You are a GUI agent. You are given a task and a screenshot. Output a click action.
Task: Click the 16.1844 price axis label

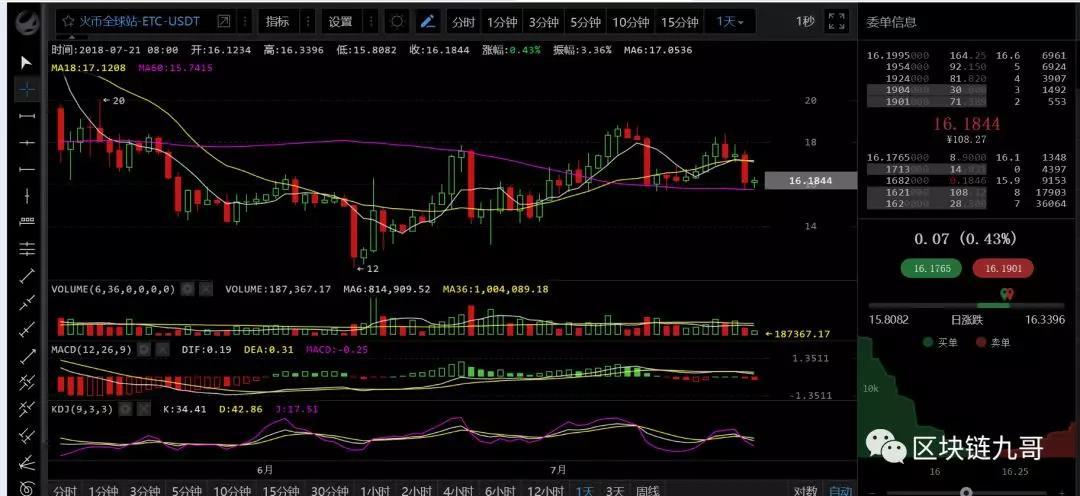click(x=811, y=180)
